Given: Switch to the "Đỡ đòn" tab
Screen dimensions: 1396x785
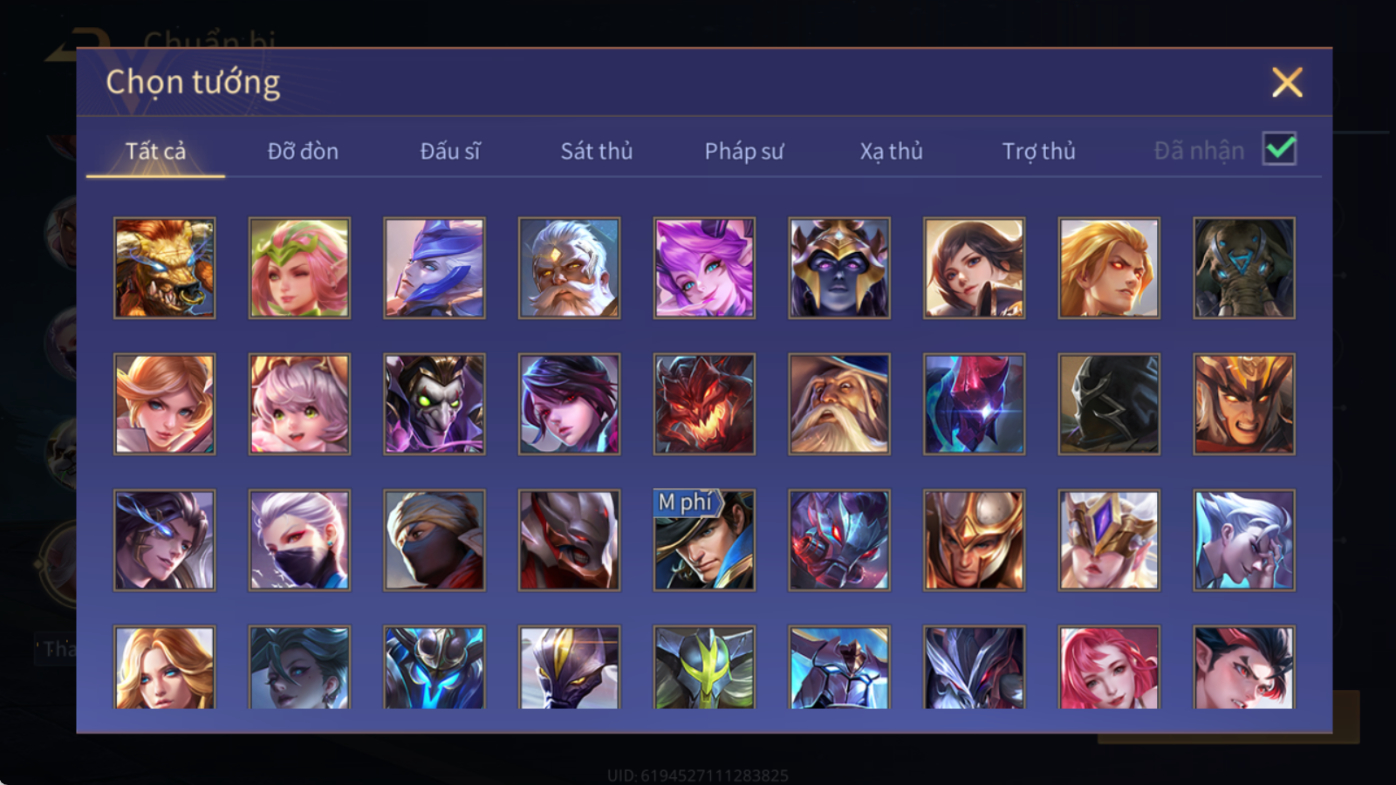Looking at the screenshot, I should [303, 151].
